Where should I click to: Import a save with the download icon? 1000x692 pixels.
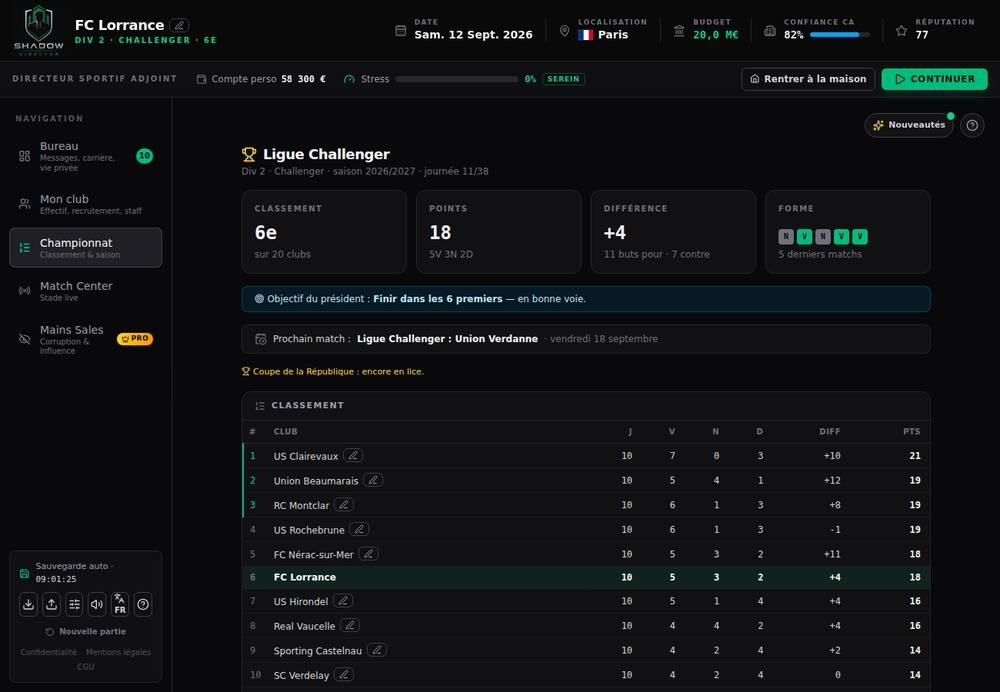click(29, 605)
